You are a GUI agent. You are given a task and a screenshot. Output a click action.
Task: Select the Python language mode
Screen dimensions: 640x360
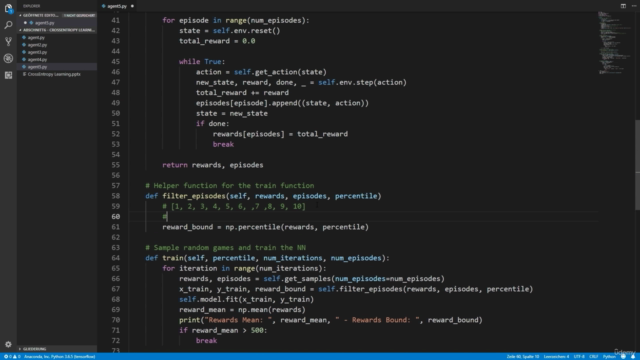609,356
